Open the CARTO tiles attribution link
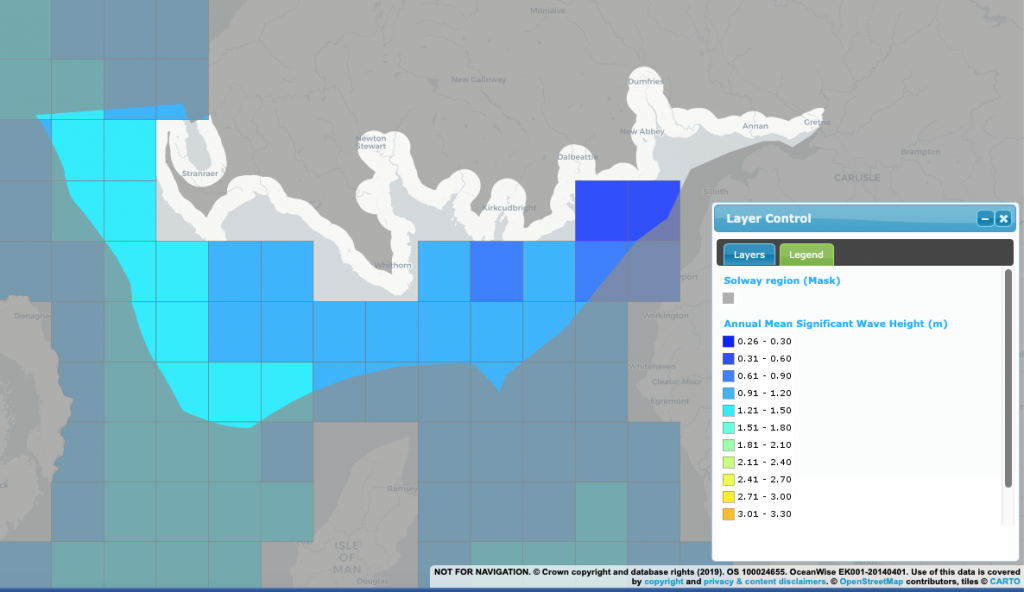The width and height of the screenshot is (1024, 592). 1005,581
